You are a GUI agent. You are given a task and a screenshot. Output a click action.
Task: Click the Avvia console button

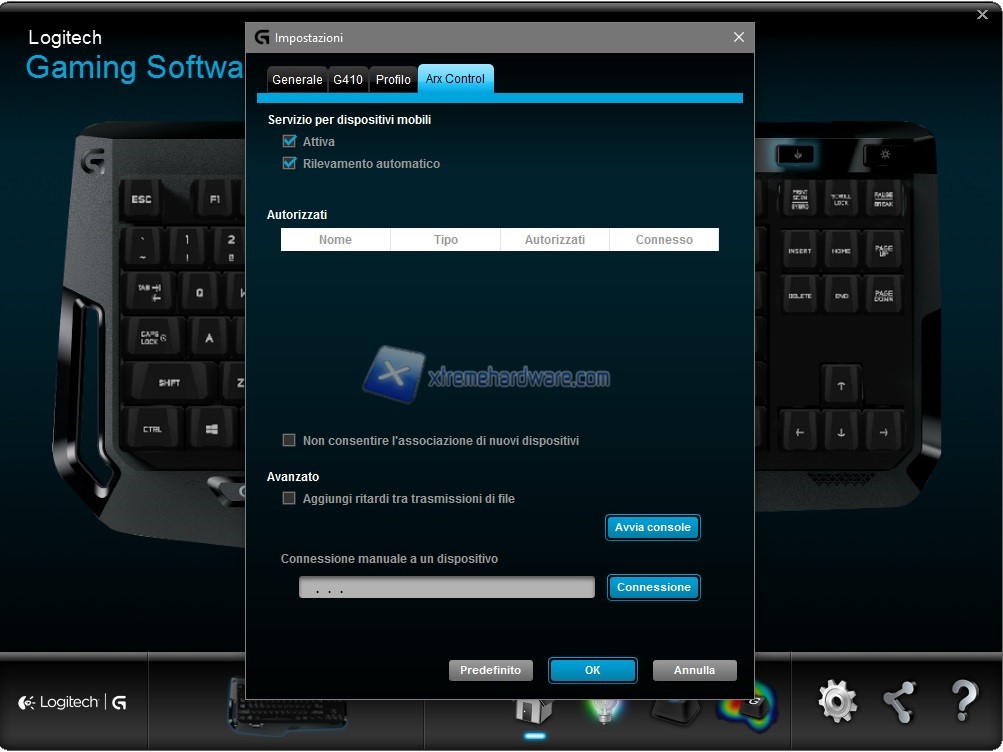(x=653, y=528)
